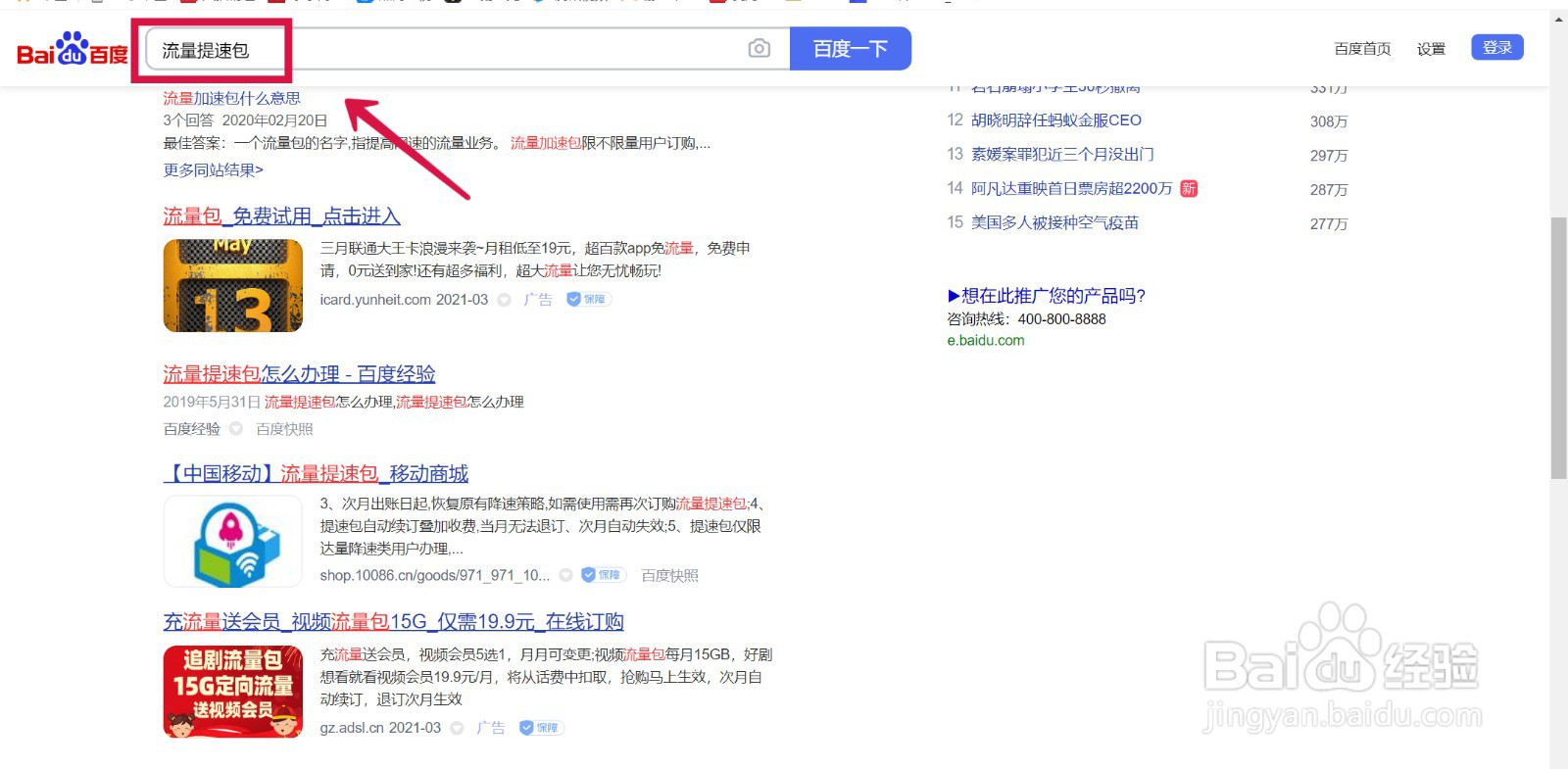The image size is (1568, 769).
Task: Click the red 新 badge icon
Action: (x=1189, y=188)
